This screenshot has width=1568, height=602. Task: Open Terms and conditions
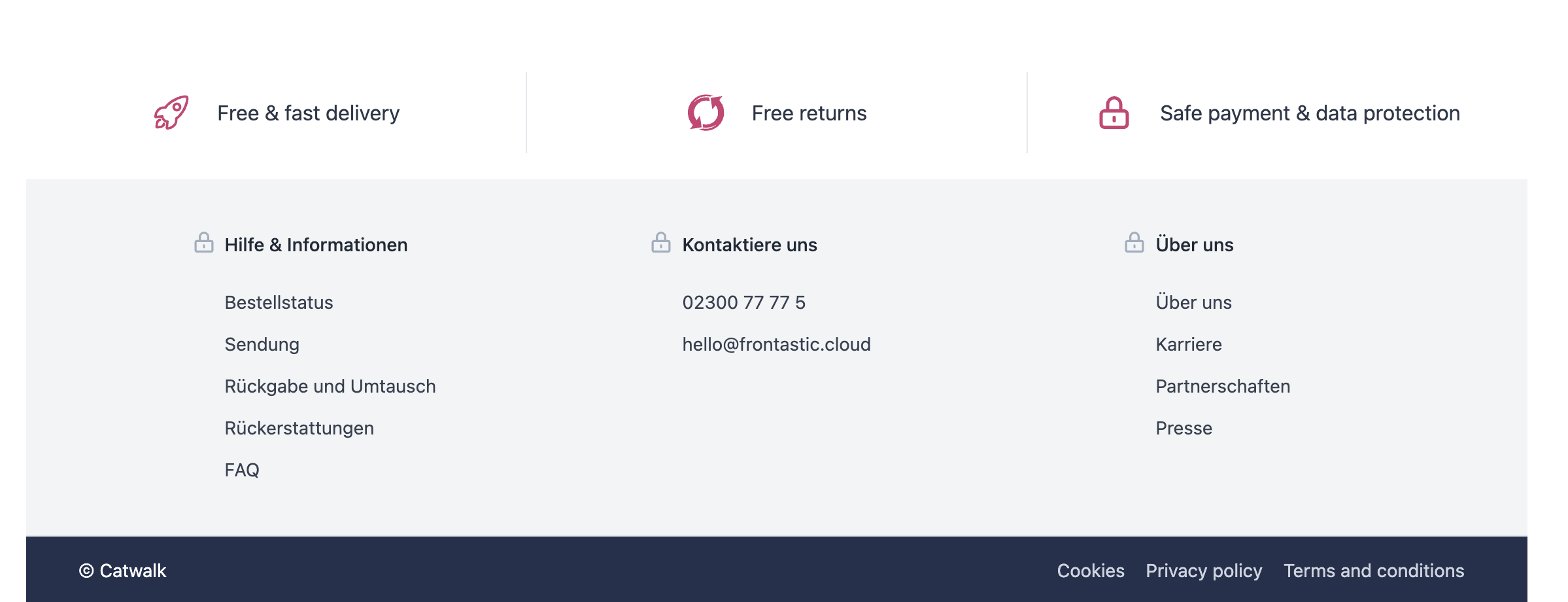(x=1374, y=571)
